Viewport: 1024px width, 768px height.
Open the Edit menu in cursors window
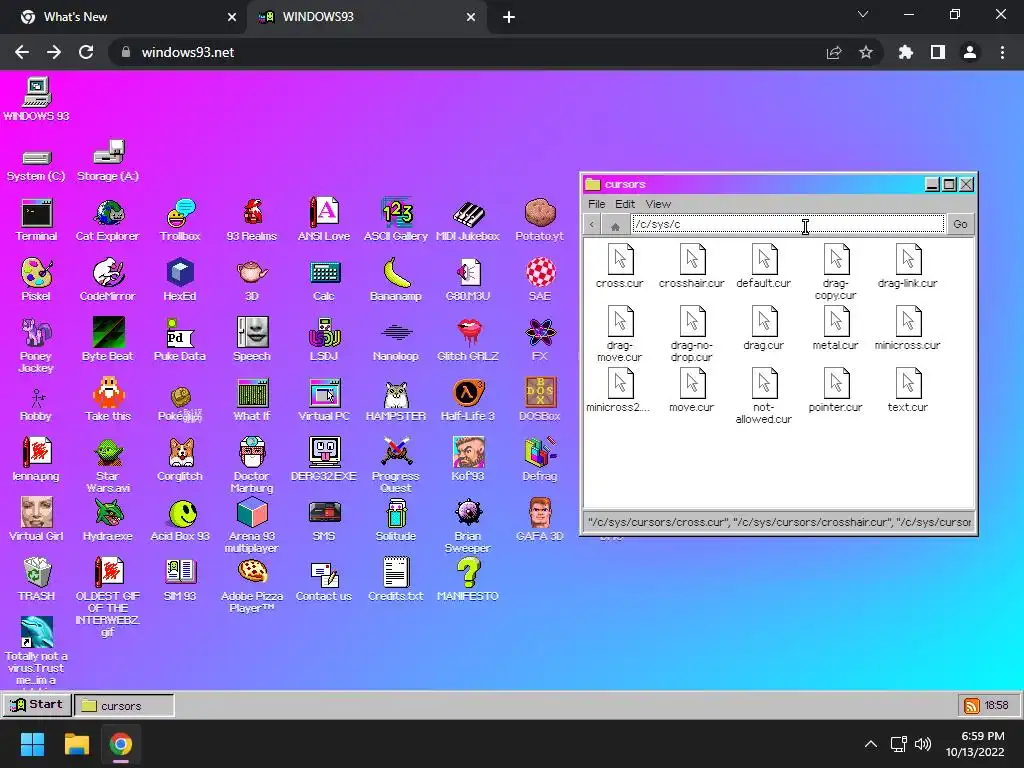pyautogui.click(x=625, y=204)
